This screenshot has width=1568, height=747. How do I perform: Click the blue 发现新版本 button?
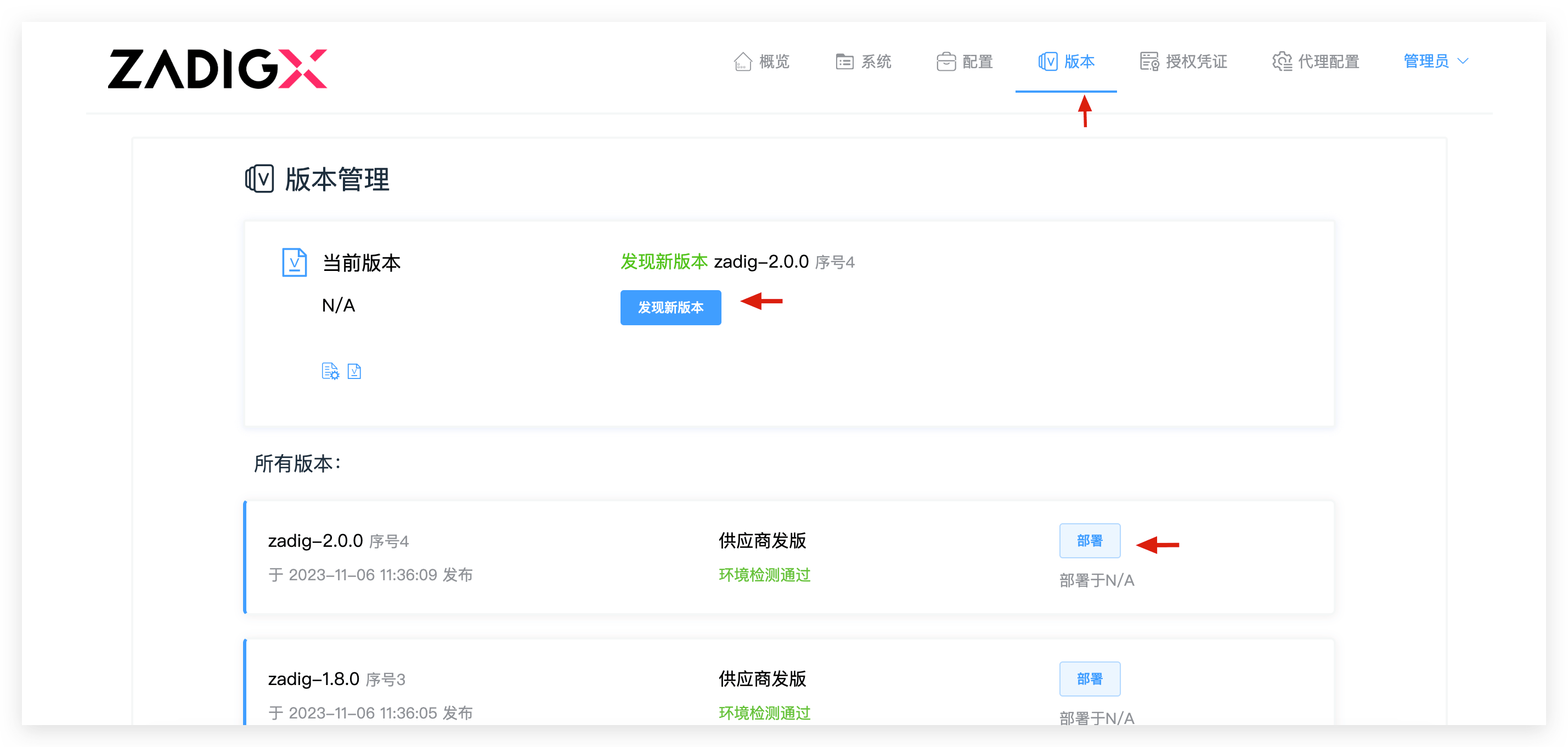pyautogui.click(x=670, y=308)
